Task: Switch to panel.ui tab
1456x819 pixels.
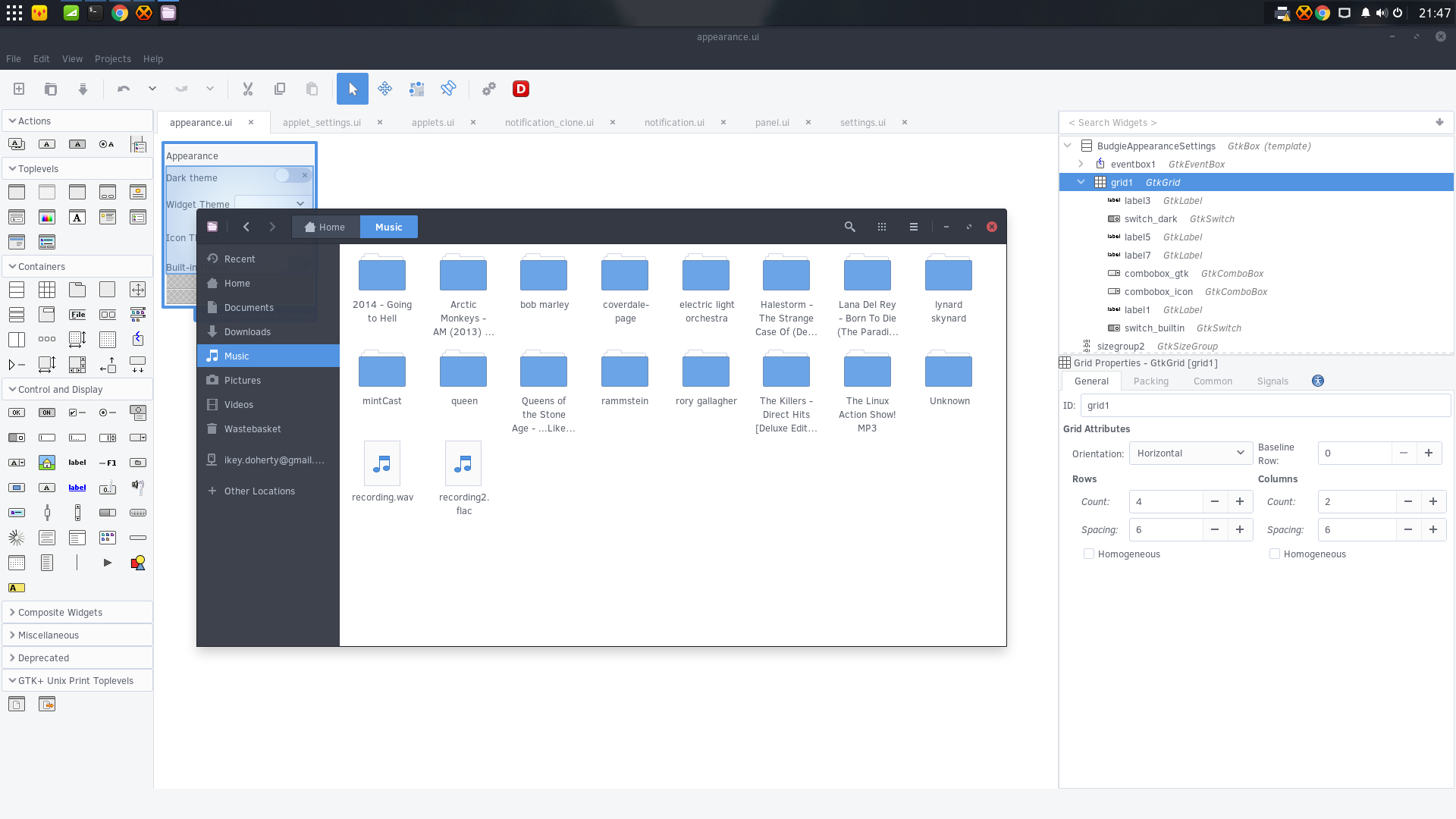Action: point(772,123)
